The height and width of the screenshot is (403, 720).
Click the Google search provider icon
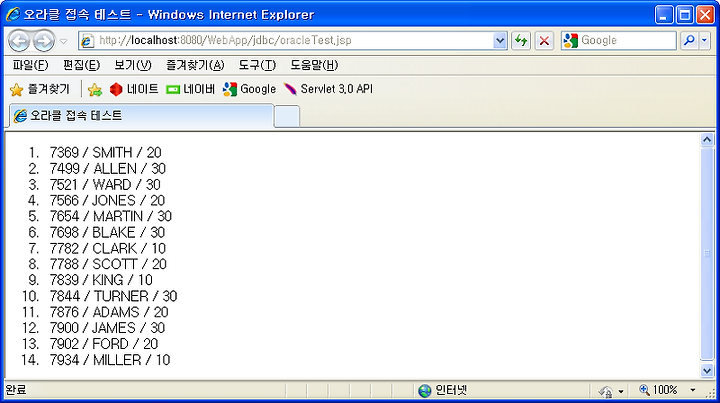click(x=570, y=41)
